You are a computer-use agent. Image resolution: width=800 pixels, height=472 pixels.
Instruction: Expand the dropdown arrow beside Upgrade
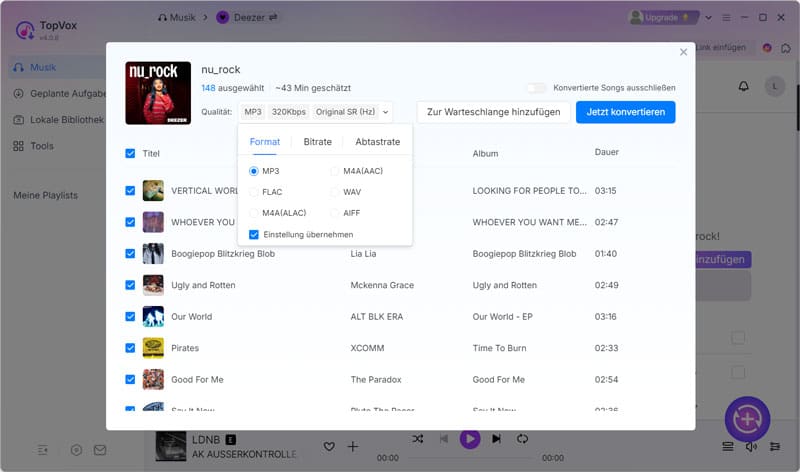[708, 17]
